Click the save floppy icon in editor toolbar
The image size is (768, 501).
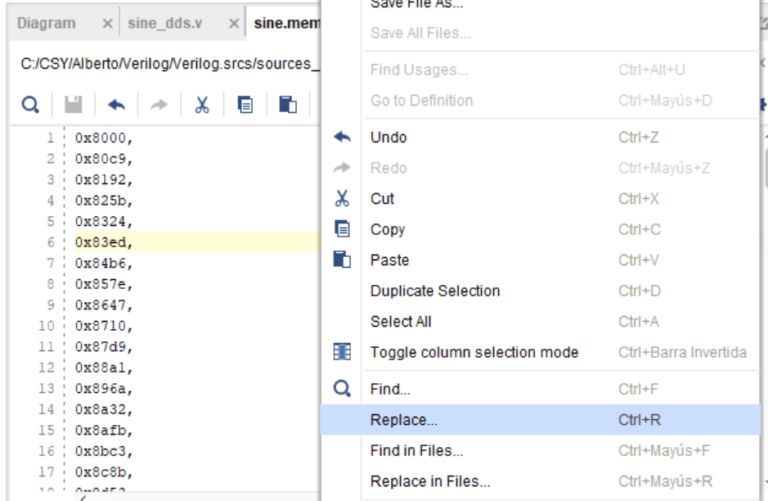73,104
